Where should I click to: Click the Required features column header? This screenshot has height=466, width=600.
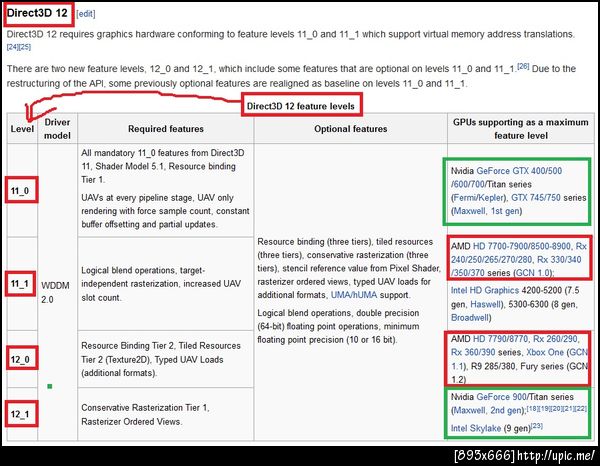click(166, 129)
